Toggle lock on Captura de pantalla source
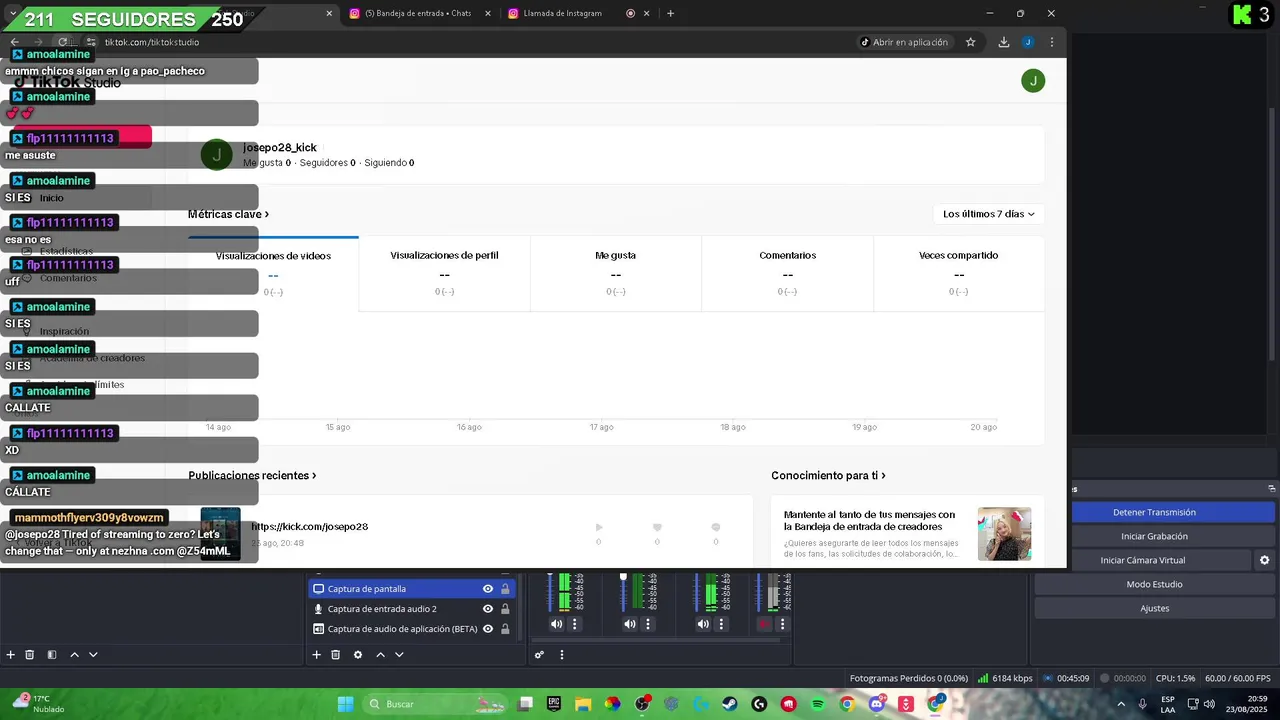 point(505,589)
